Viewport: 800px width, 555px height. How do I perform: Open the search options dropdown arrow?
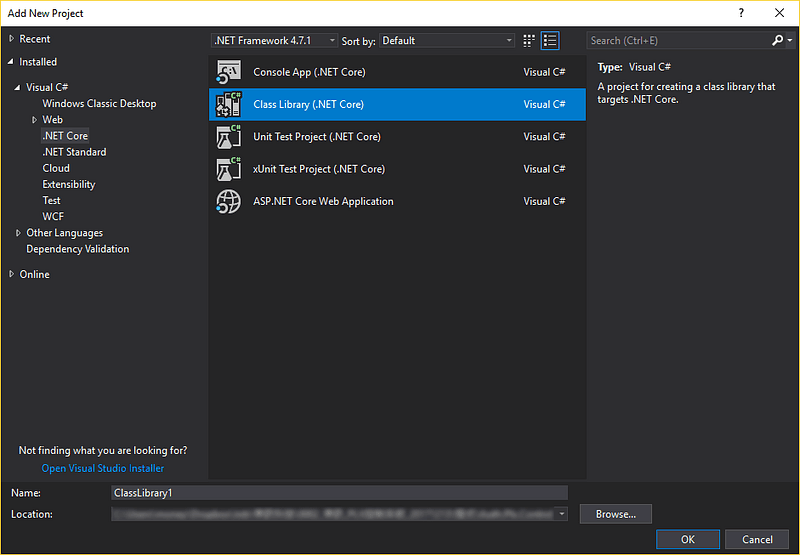pyautogui.click(x=790, y=40)
